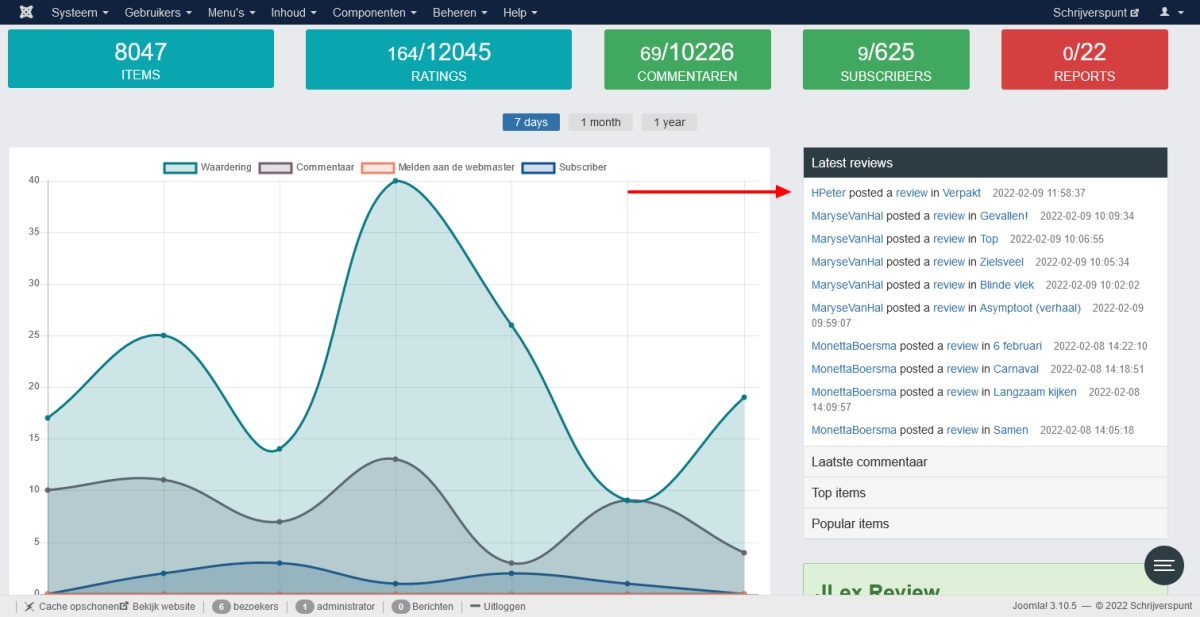The image size is (1200, 617).
Task: Click the Uitloggen icon in status bar
Action: pyautogui.click(x=475, y=606)
